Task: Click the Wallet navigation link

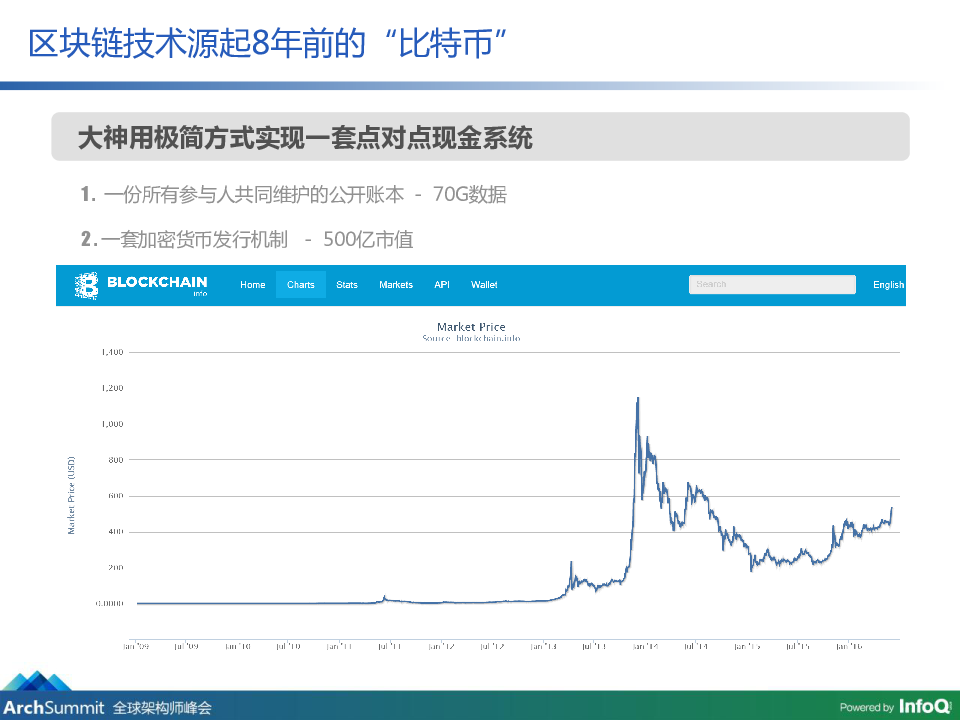Action: point(484,285)
